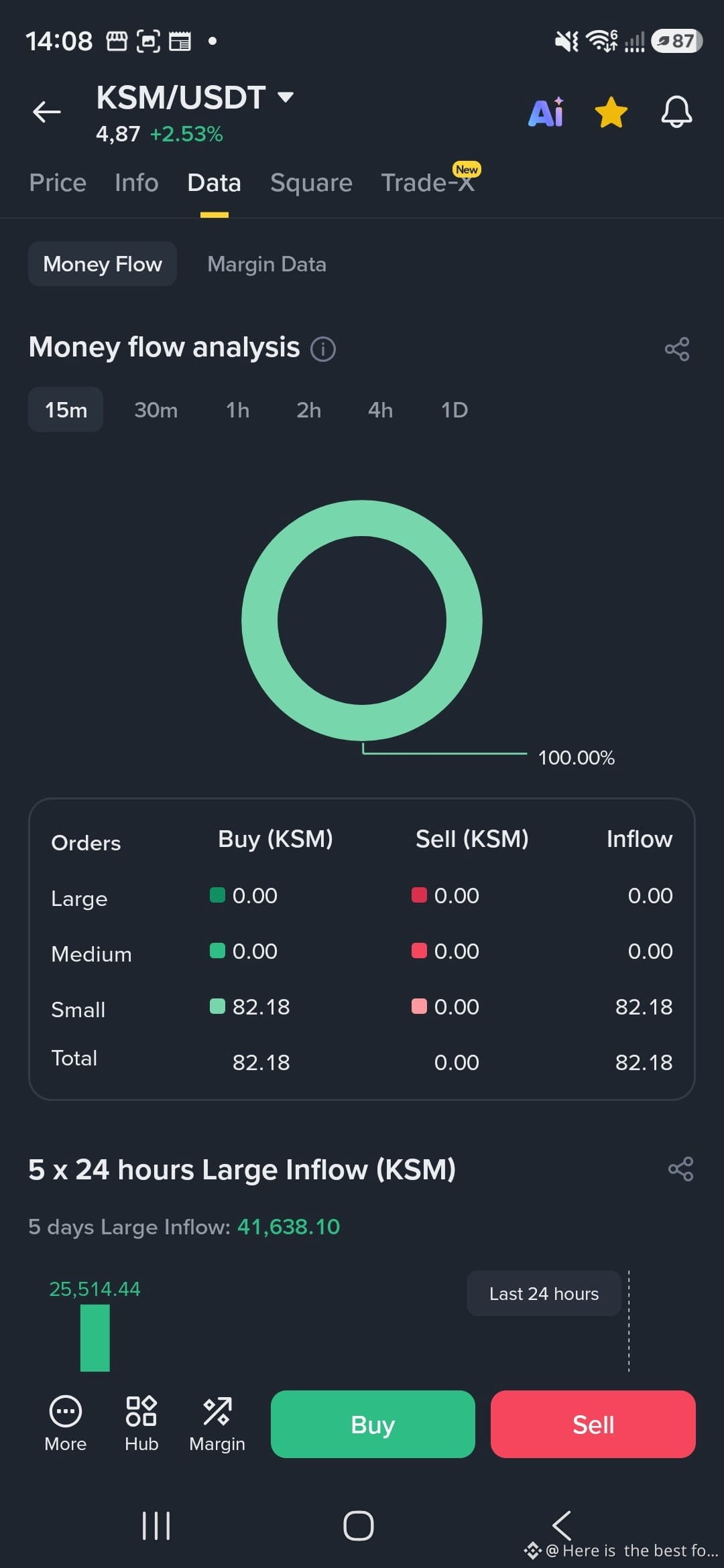The image size is (724, 1568).
Task: Switch to Margin Data view
Action: (x=267, y=264)
